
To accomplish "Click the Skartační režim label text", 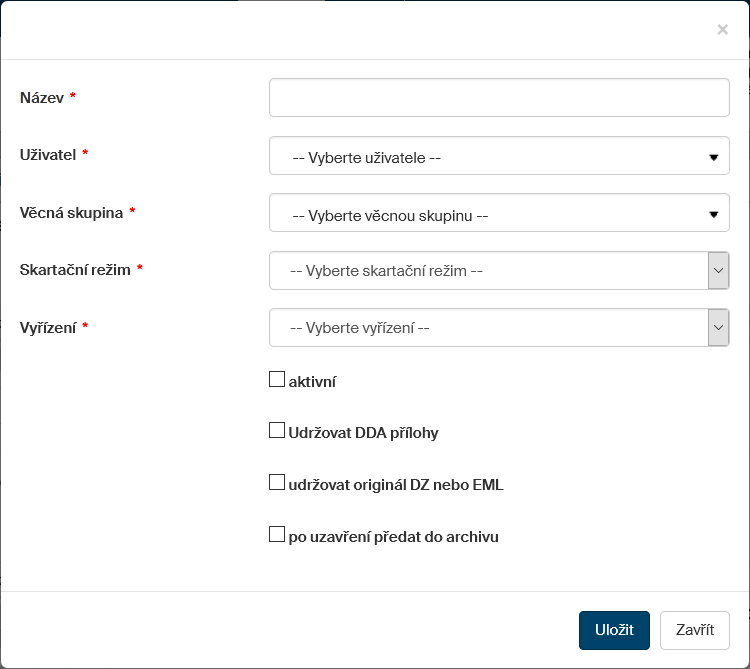I will click(75, 270).
